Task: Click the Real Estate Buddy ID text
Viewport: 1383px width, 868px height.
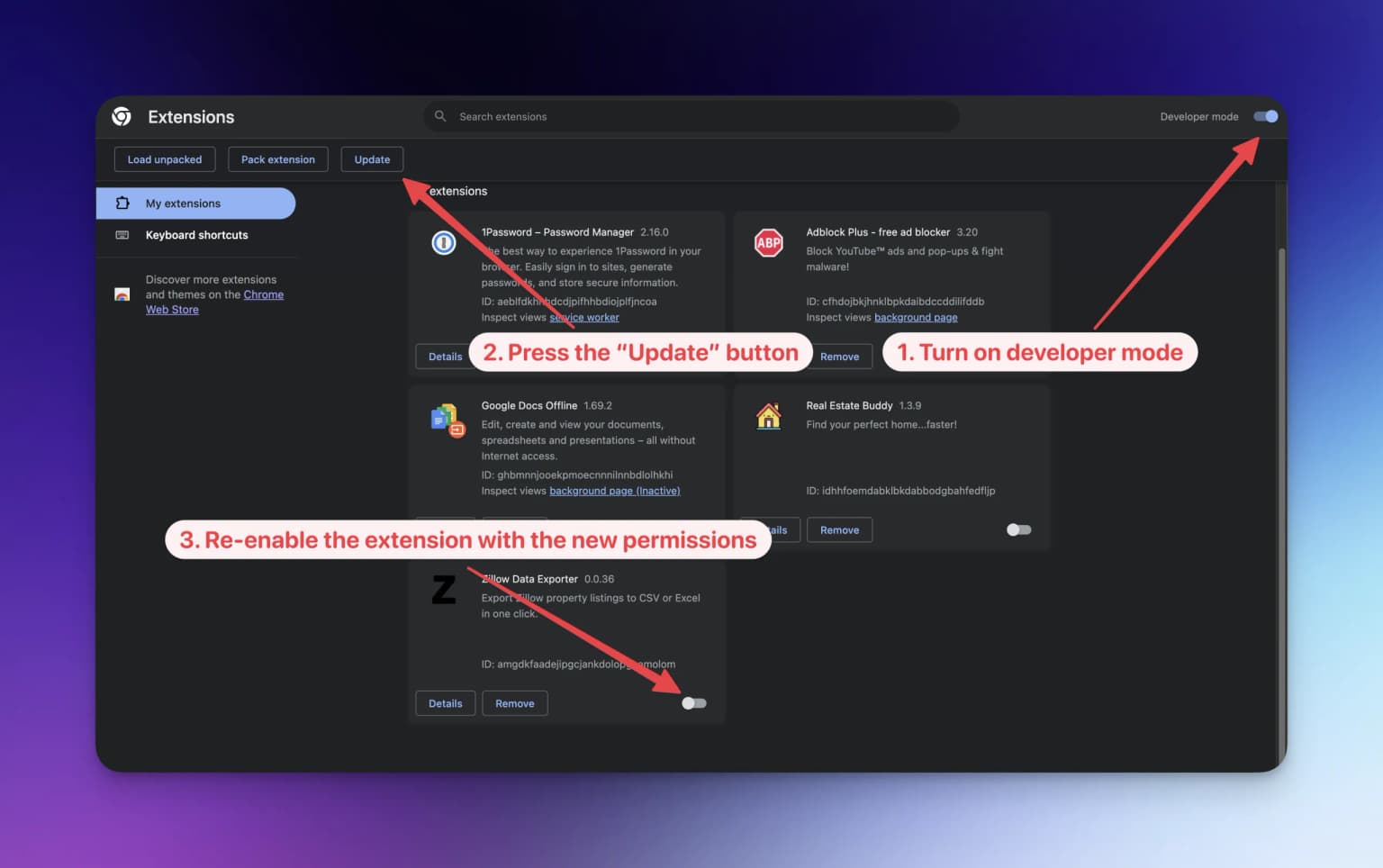Action: [x=900, y=491]
